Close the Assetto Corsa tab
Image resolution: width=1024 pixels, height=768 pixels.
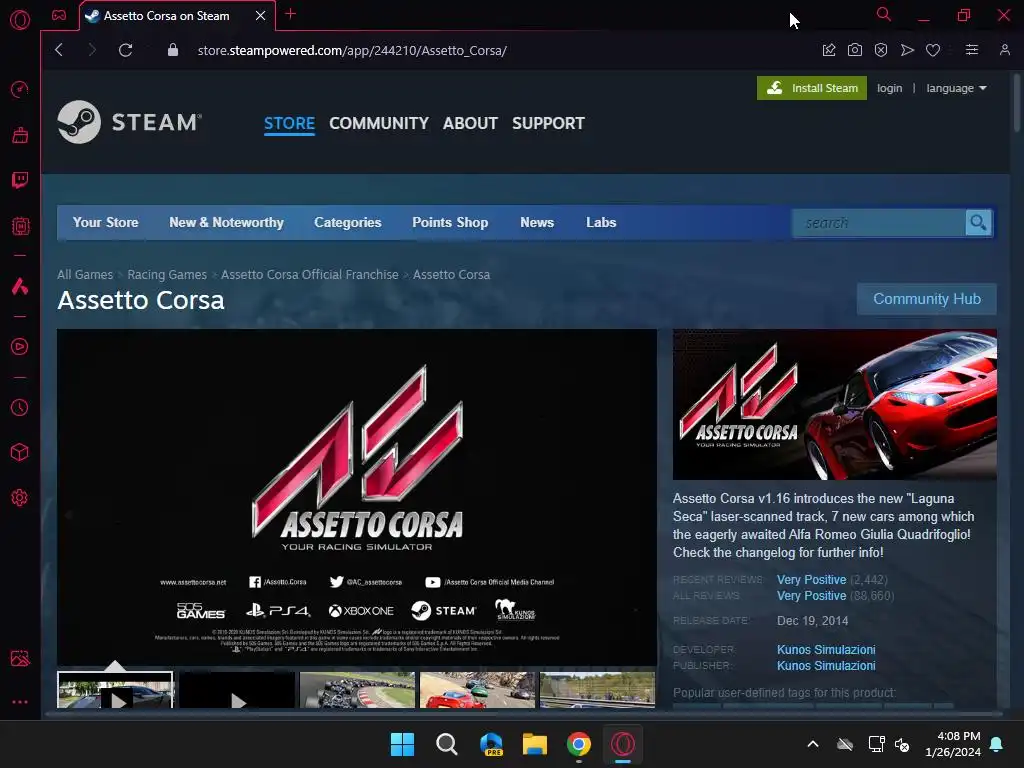click(261, 16)
